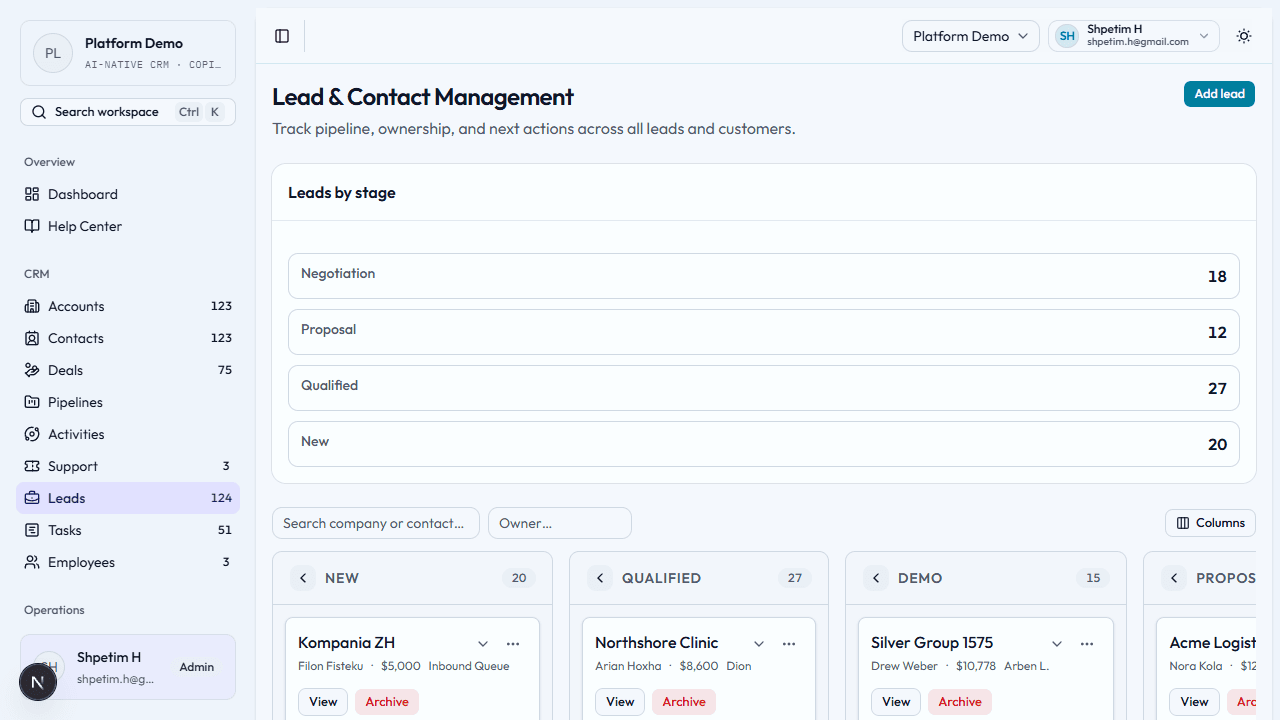Select the Employees sidebar item
Image resolution: width=1280 pixels, height=720 pixels.
80,562
